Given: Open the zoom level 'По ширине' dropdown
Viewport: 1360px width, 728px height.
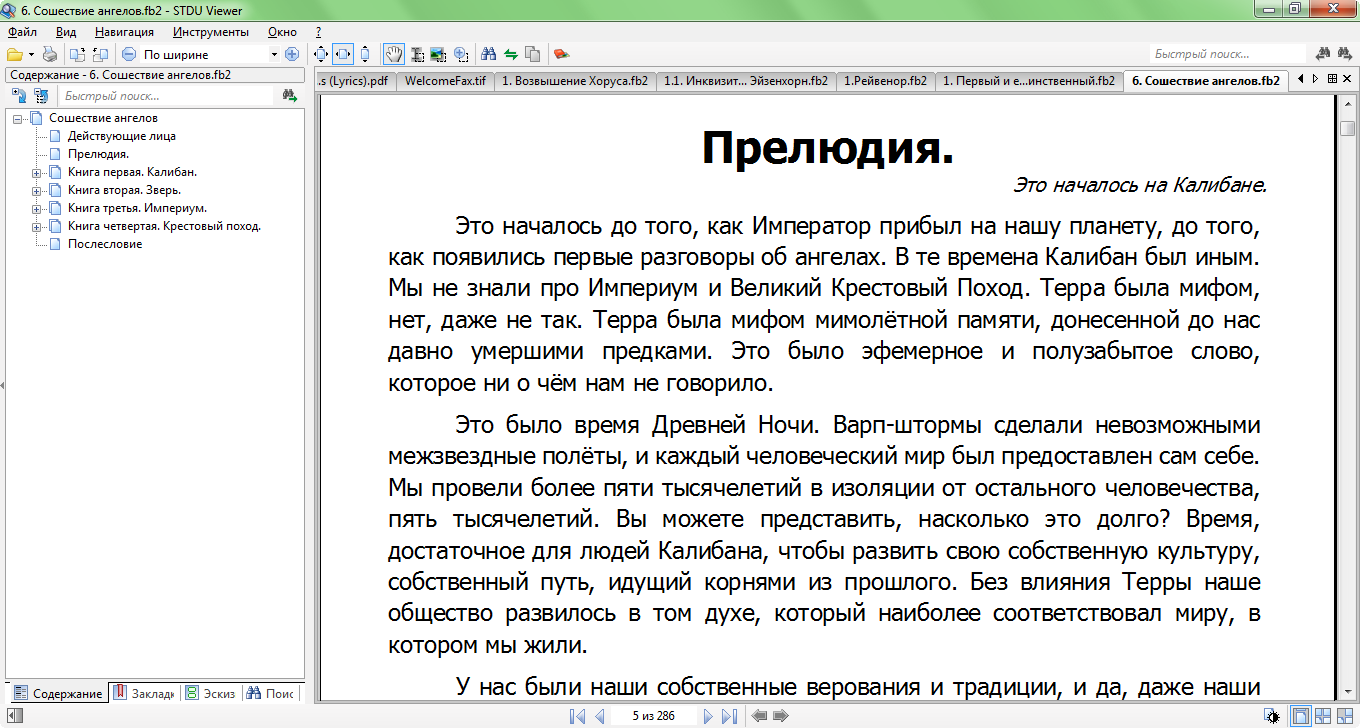Looking at the screenshot, I should (274, 54).
